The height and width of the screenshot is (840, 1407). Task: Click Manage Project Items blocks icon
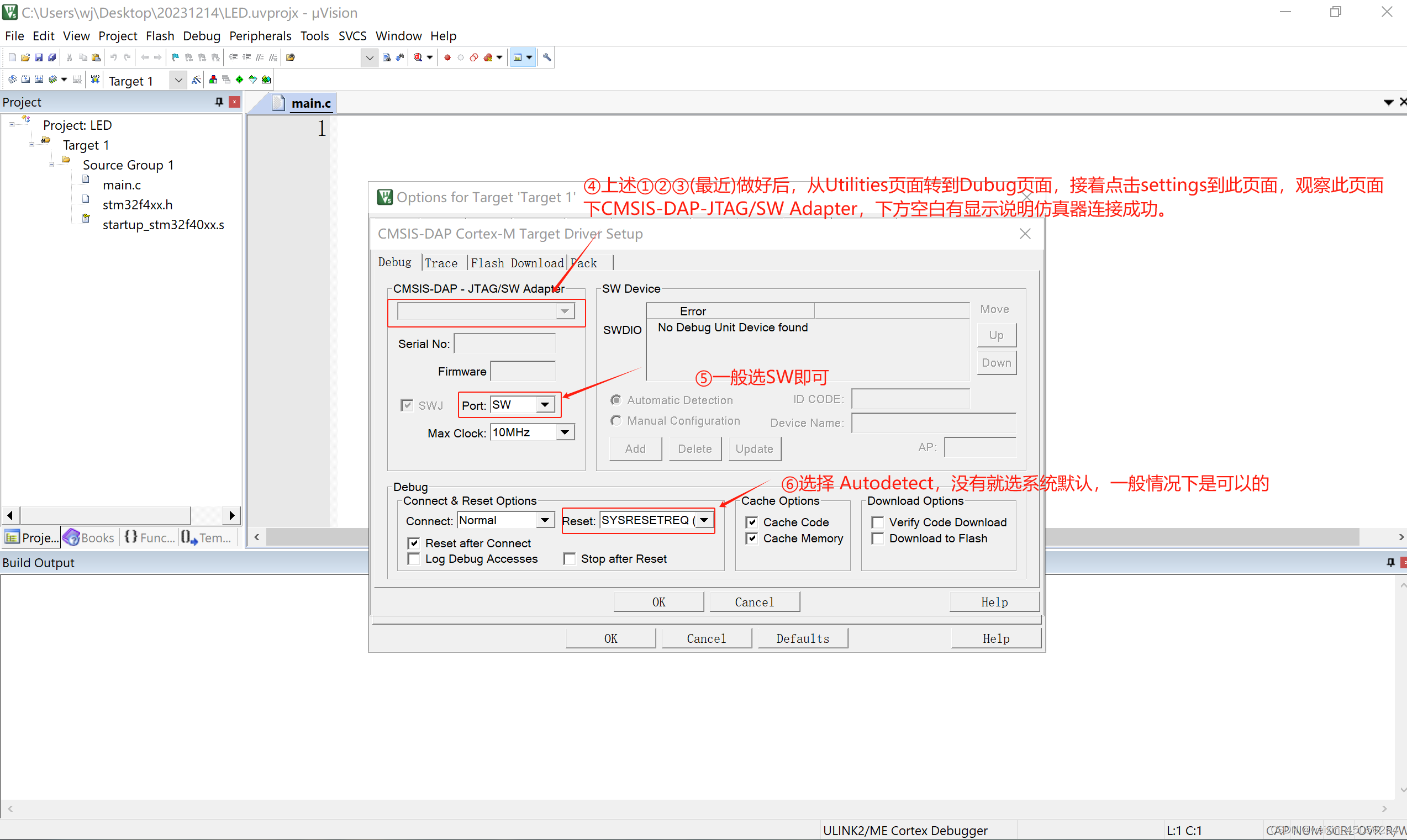tap(213, 80)
